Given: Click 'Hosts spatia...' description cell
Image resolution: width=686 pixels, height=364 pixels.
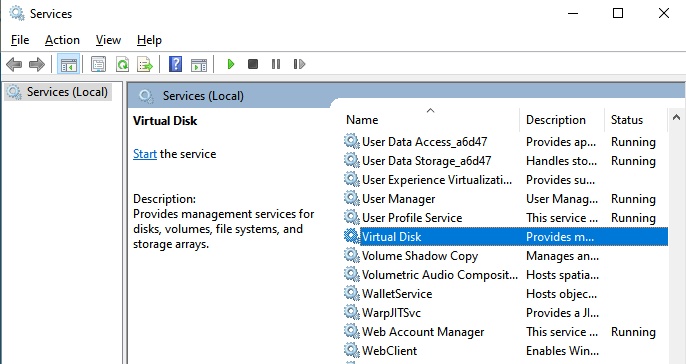Looking at the screenshot, I should tap(562, 275).
